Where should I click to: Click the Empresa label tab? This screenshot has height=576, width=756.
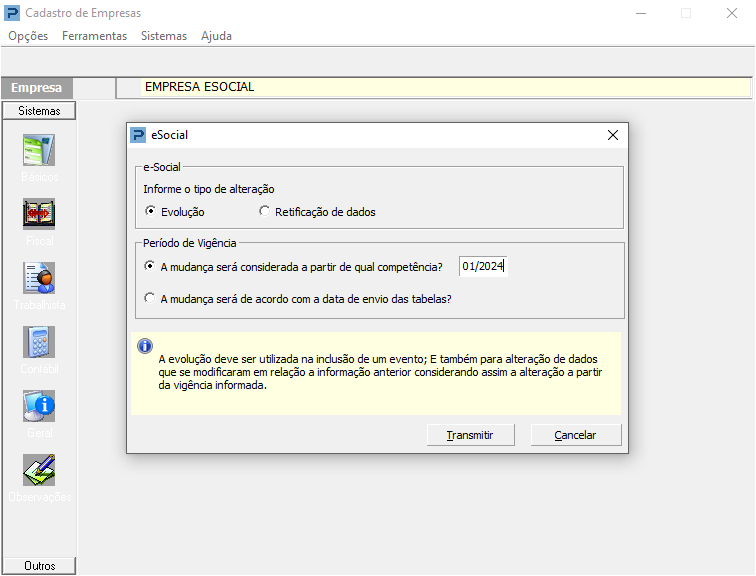(37, 88)
